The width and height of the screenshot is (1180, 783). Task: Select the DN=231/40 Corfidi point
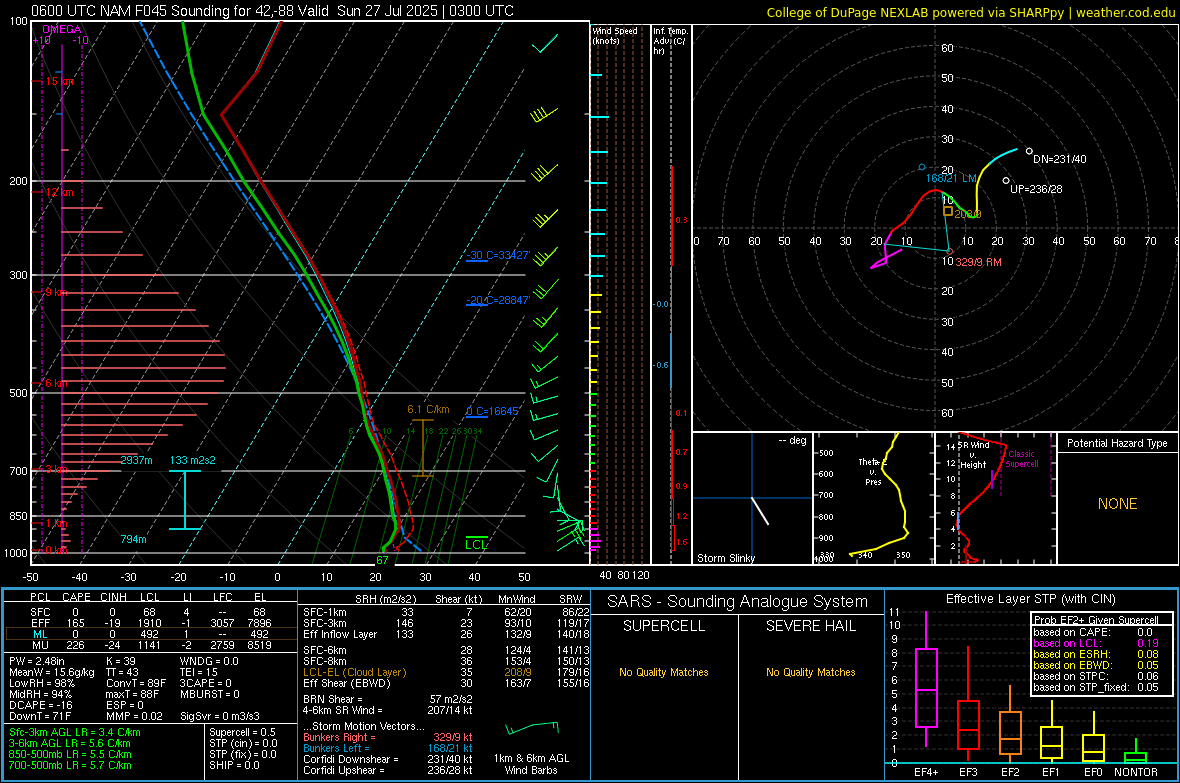pyautogui.click(x=1029, y=151)
